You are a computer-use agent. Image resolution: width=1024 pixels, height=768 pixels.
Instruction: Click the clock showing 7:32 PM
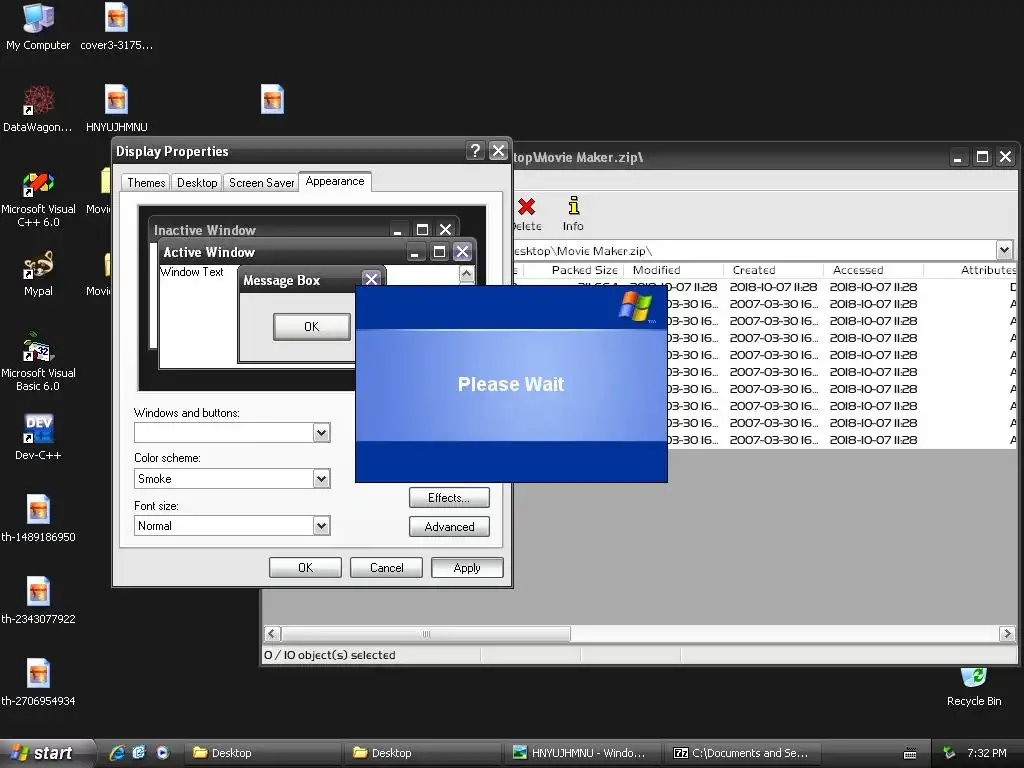click(986, 753)
